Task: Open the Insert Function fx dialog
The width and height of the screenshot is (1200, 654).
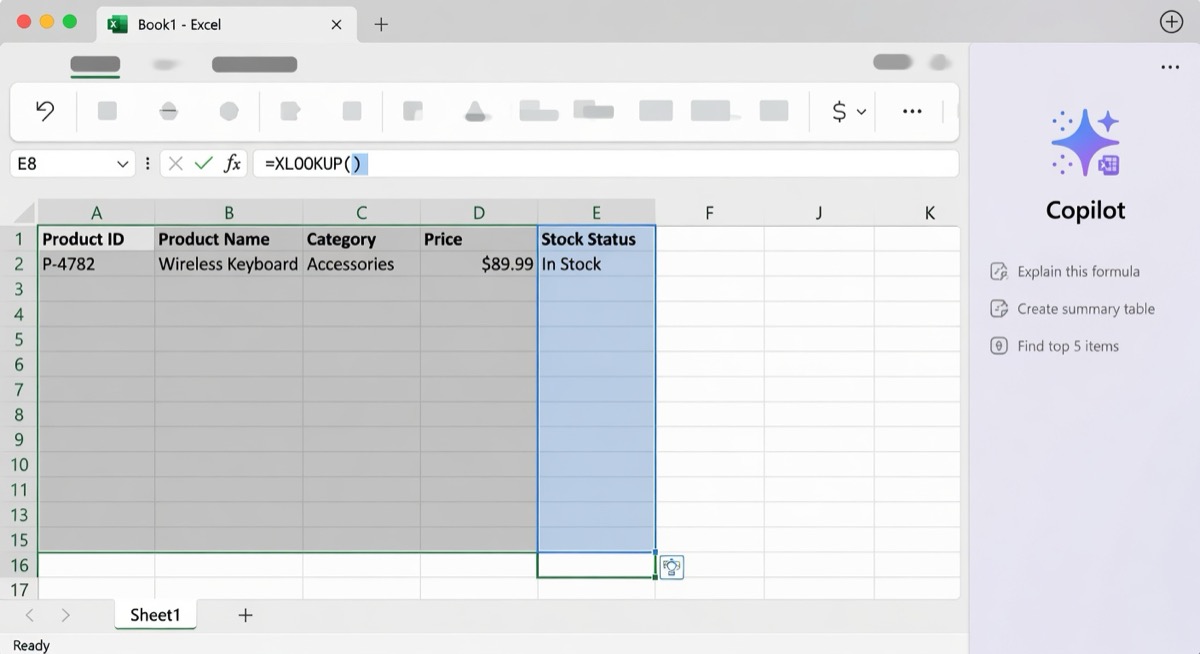Action: (232, 164)
